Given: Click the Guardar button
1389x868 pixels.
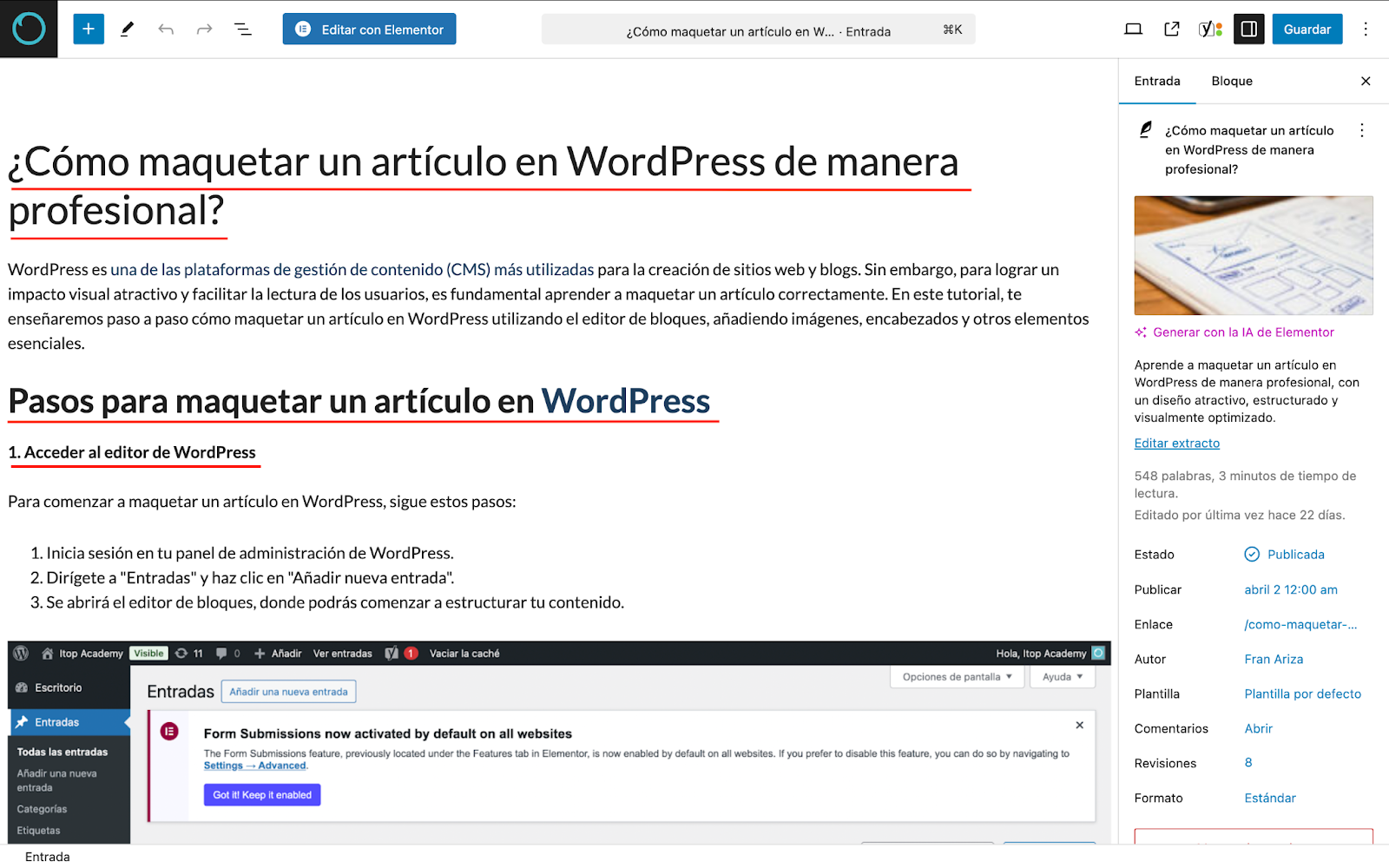Looking at the screenshot, I should click(x=1307, y=30).
